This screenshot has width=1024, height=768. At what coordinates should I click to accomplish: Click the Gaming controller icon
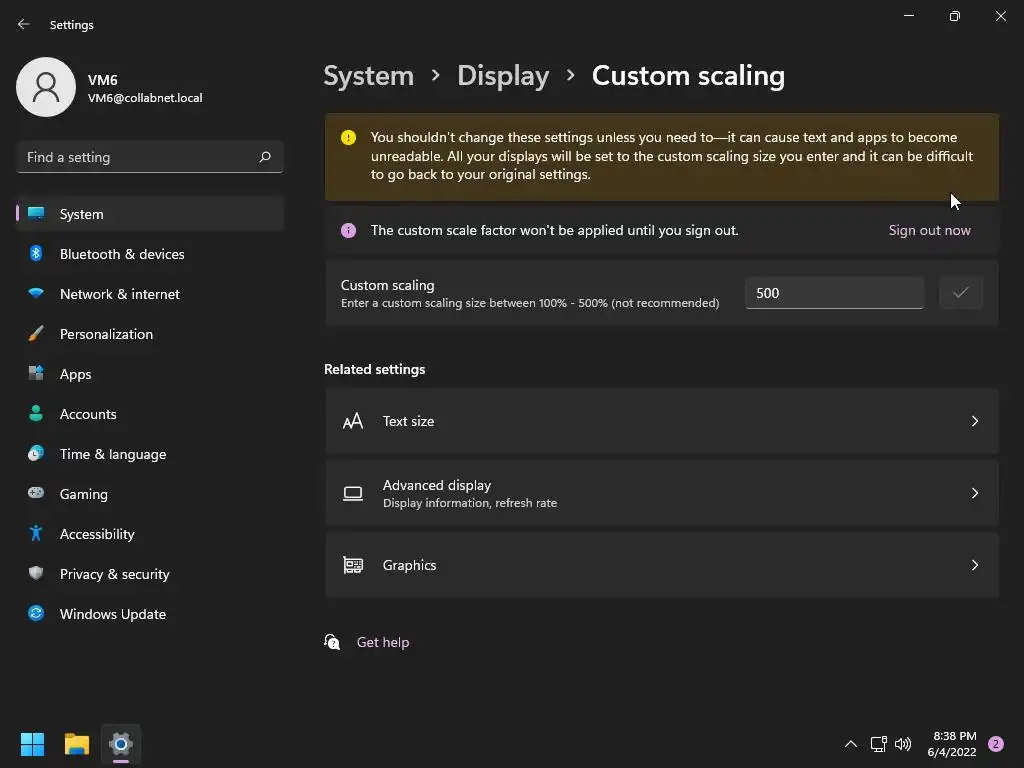pos(36,494)
